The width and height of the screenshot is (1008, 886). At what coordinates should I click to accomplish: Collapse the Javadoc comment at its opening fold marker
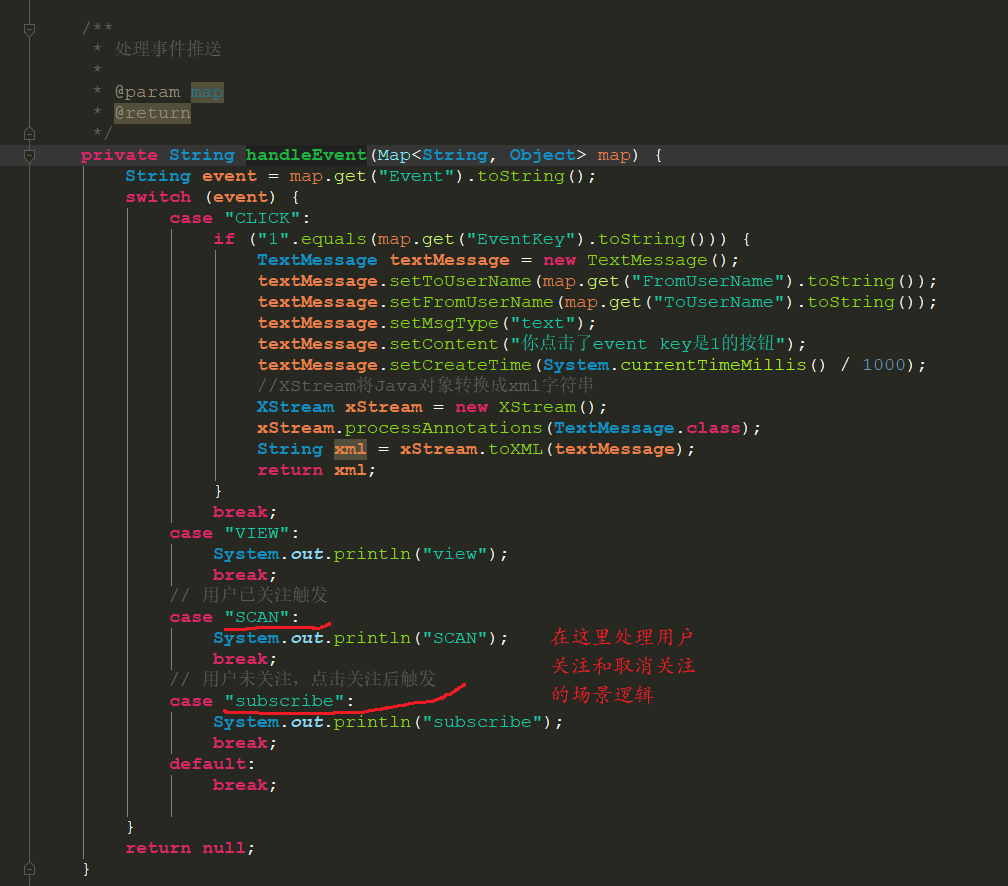click(x=29, y=29)
